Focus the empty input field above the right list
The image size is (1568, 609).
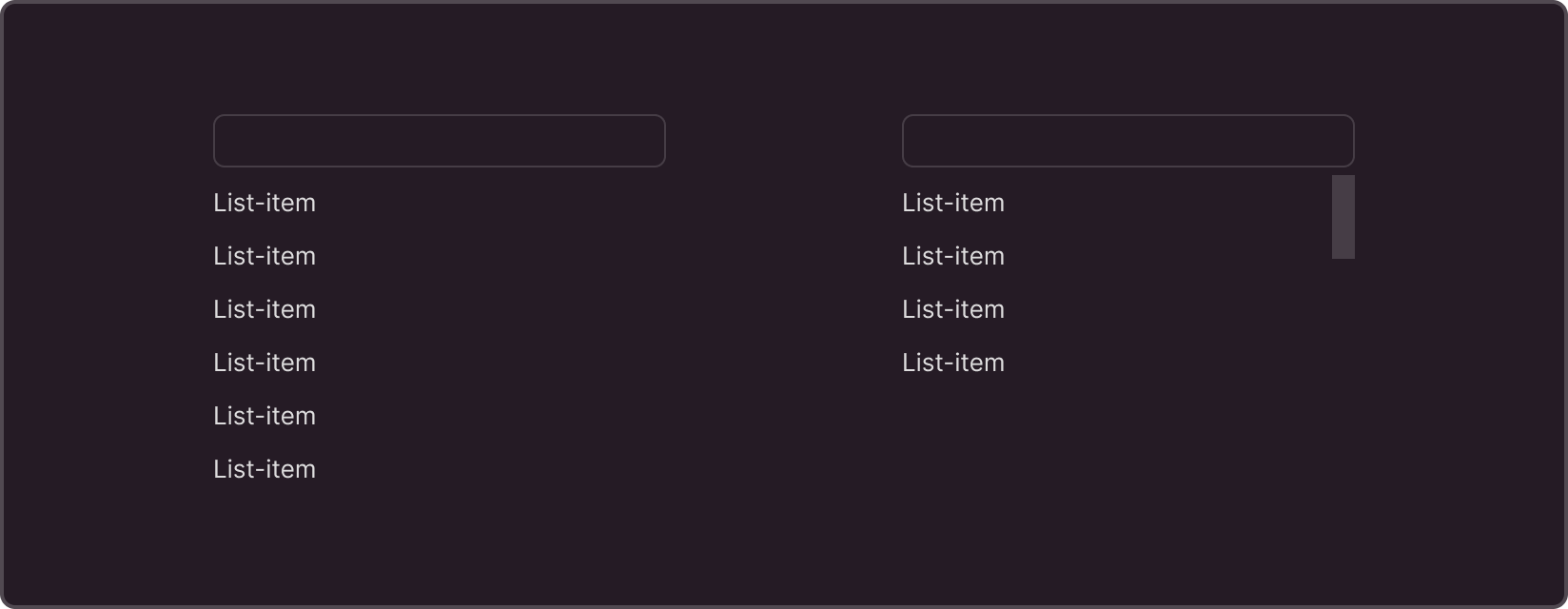1128,141
